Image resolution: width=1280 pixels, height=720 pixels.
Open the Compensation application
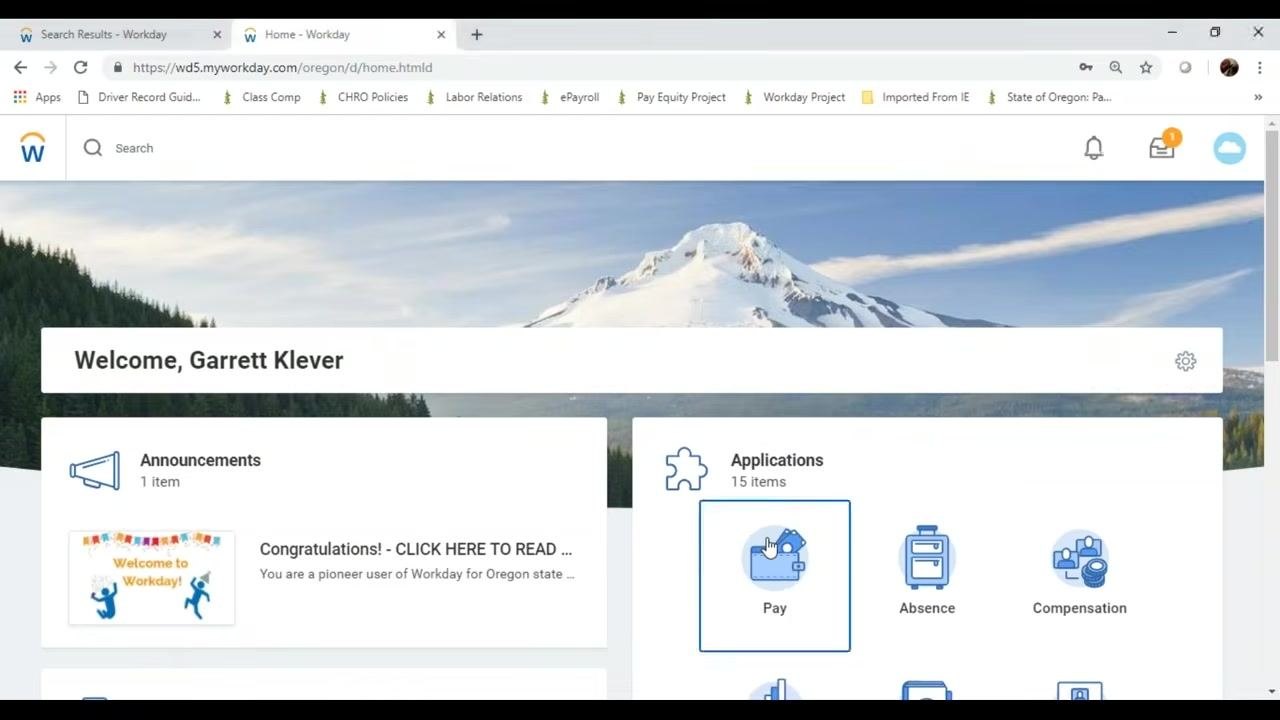coord(1080,572)
